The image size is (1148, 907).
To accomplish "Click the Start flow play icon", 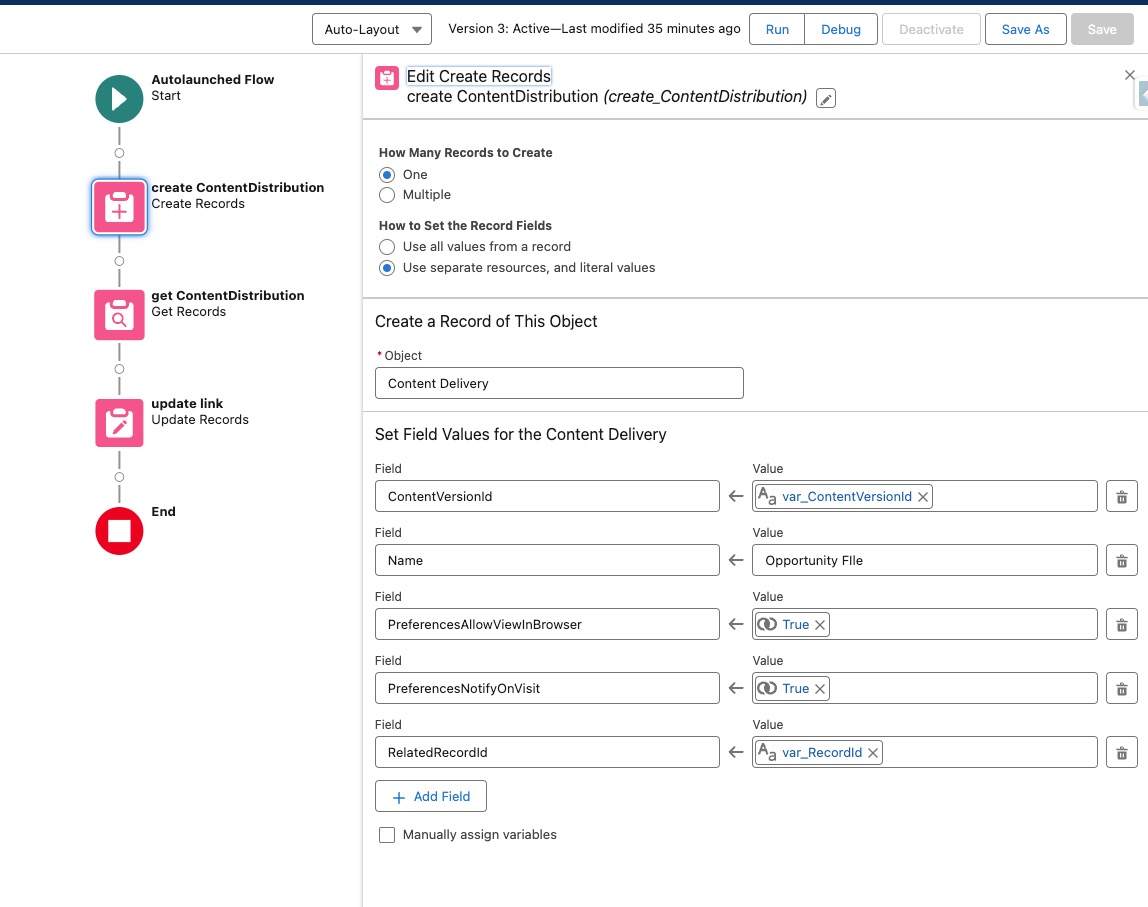I will click(x=119, y=99).
